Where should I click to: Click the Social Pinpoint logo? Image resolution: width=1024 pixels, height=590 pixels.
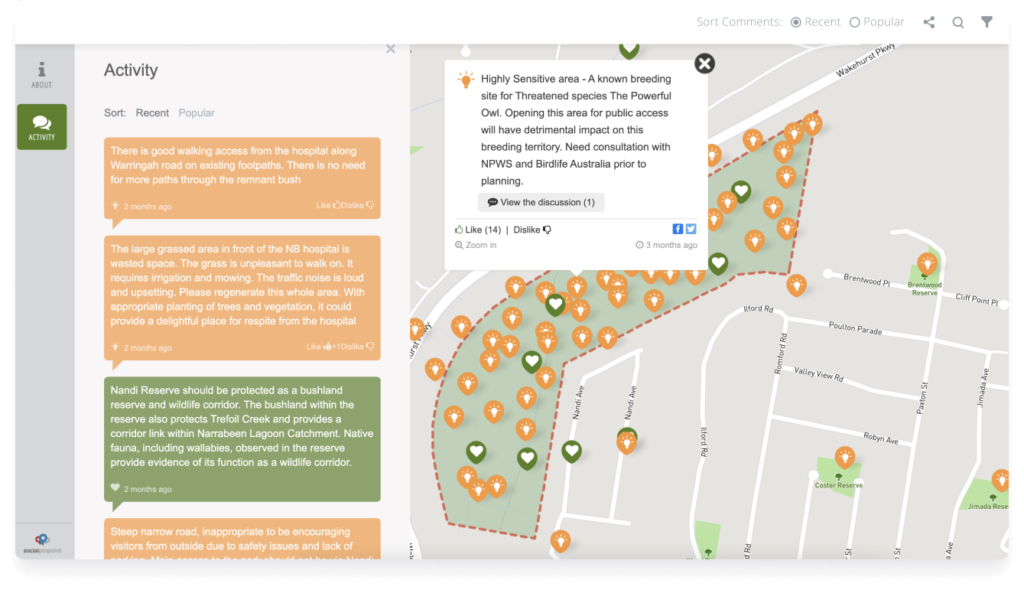pos(42,543)
